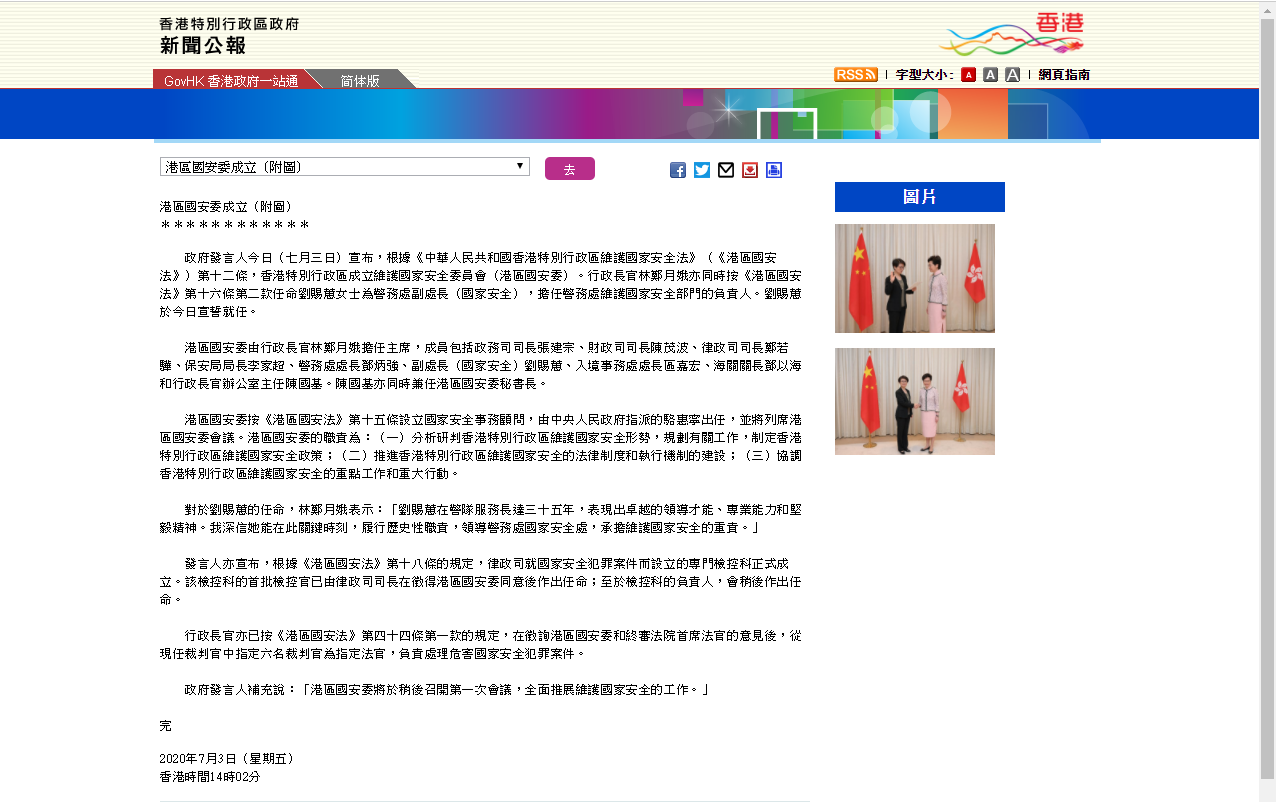Select the default font size (red A)
This screenshot has height=802, width=1276.
click(x=968, y=75)
